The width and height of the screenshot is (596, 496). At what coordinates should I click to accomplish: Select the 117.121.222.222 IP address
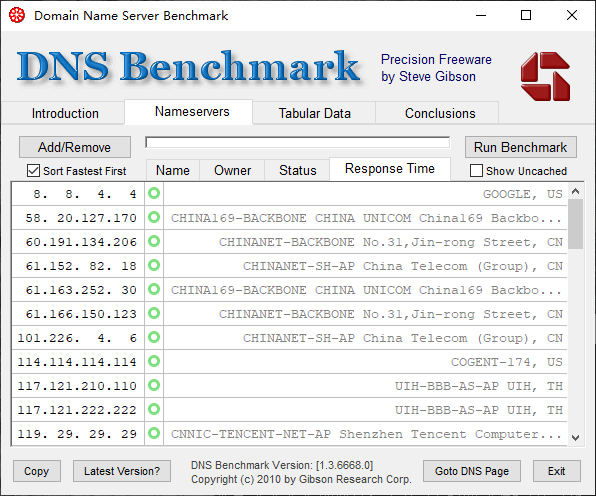point(77,410)
